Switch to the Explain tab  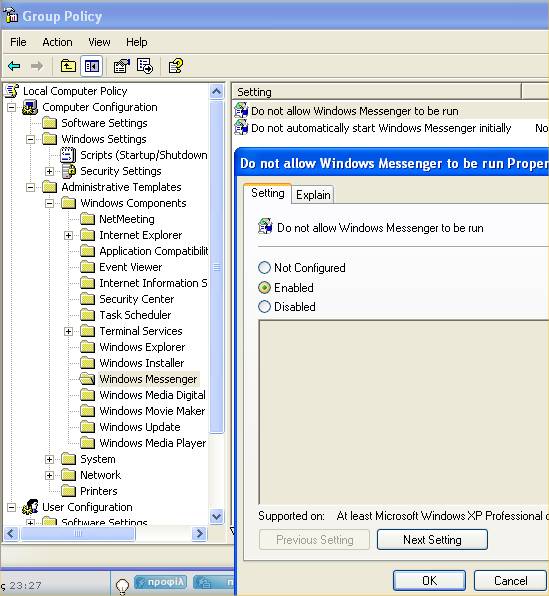tap(313, 195)
